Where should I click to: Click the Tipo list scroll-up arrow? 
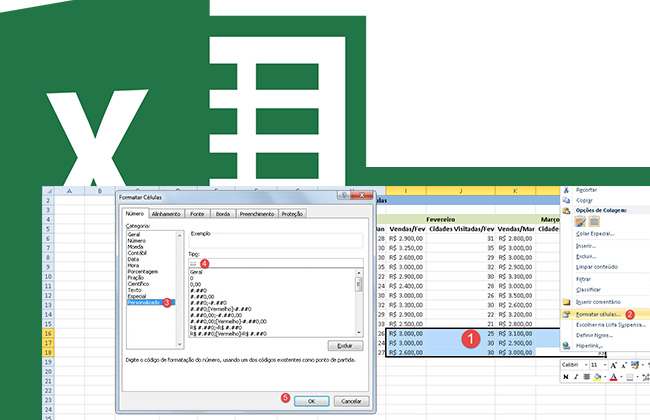(x=359, y=273)
